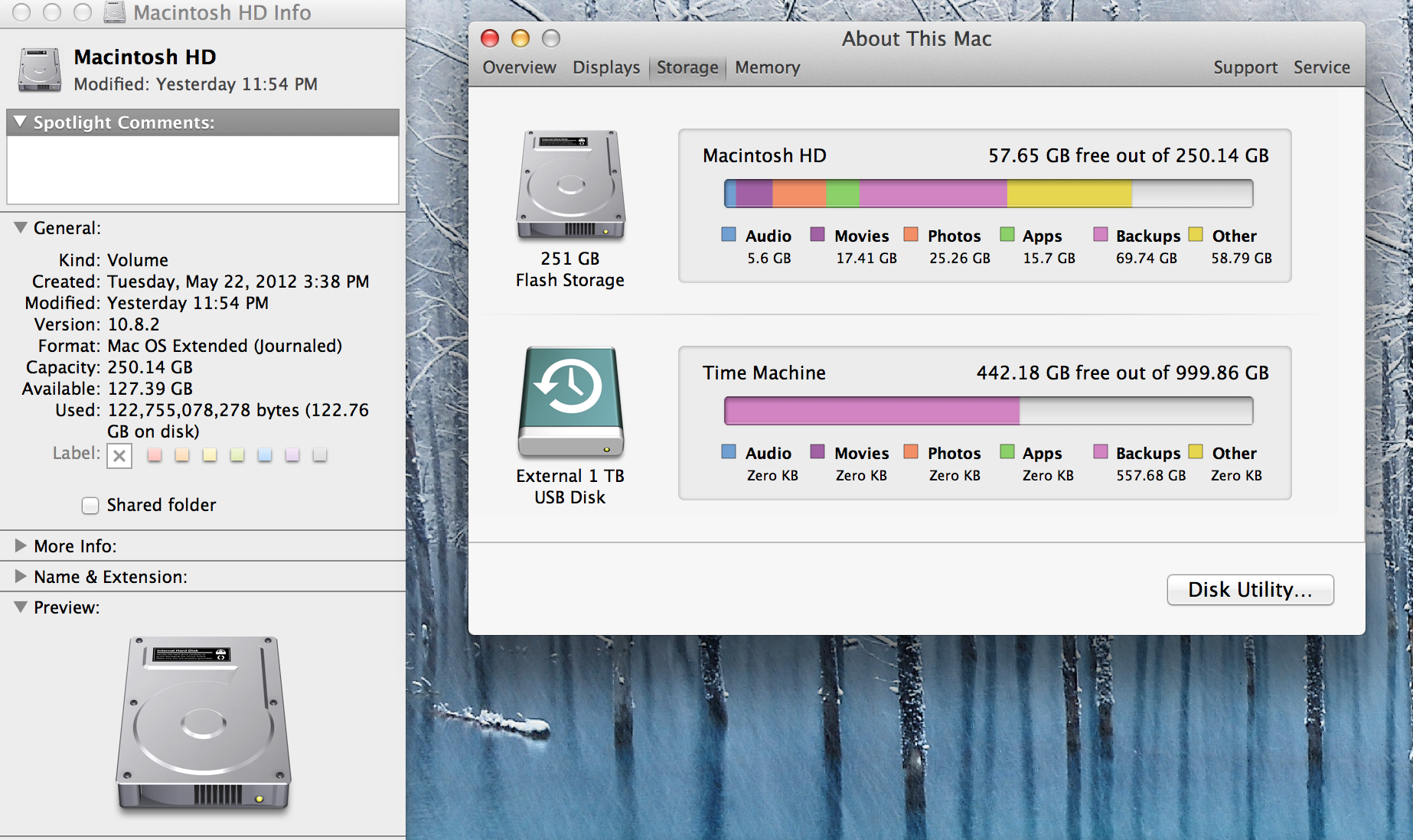
Task: Click the 'Mac OS Extended (Journaled)' format value
Action: [225, 346]
